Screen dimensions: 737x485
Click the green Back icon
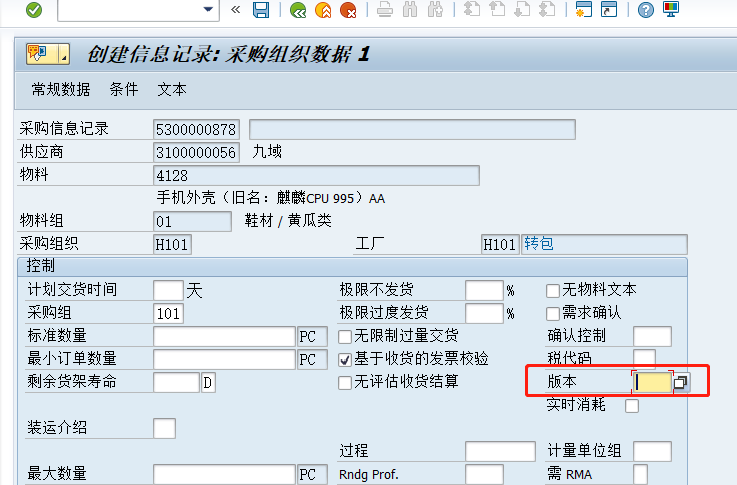coord(298,10)
